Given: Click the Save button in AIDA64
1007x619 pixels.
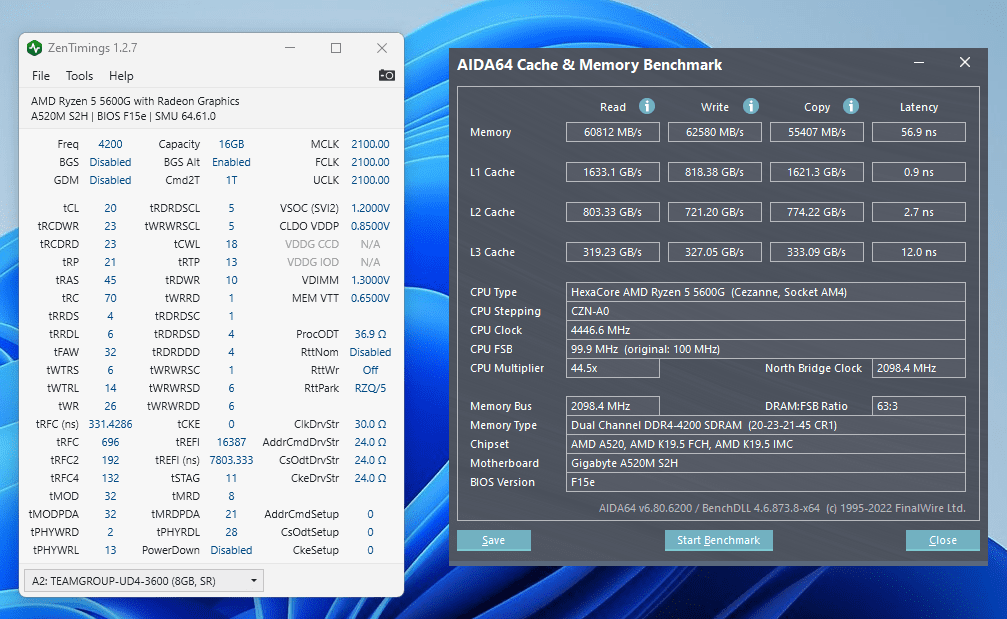Looking at the screenshot, I should click(494, 540).
